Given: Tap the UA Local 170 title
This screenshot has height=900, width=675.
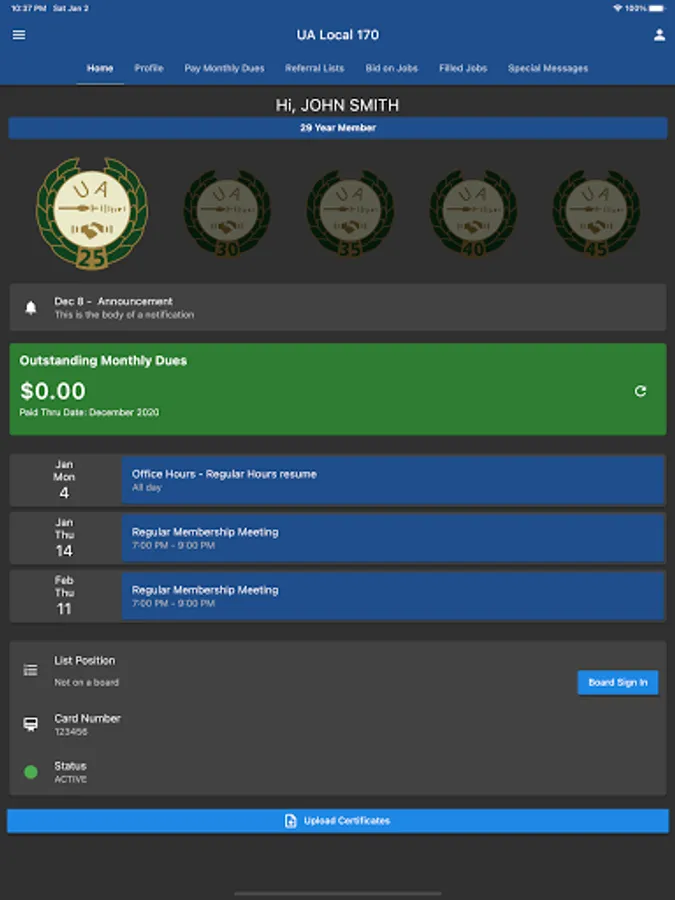Looking at the screenshot, I should pyautogui.click(x=338, y=35).
